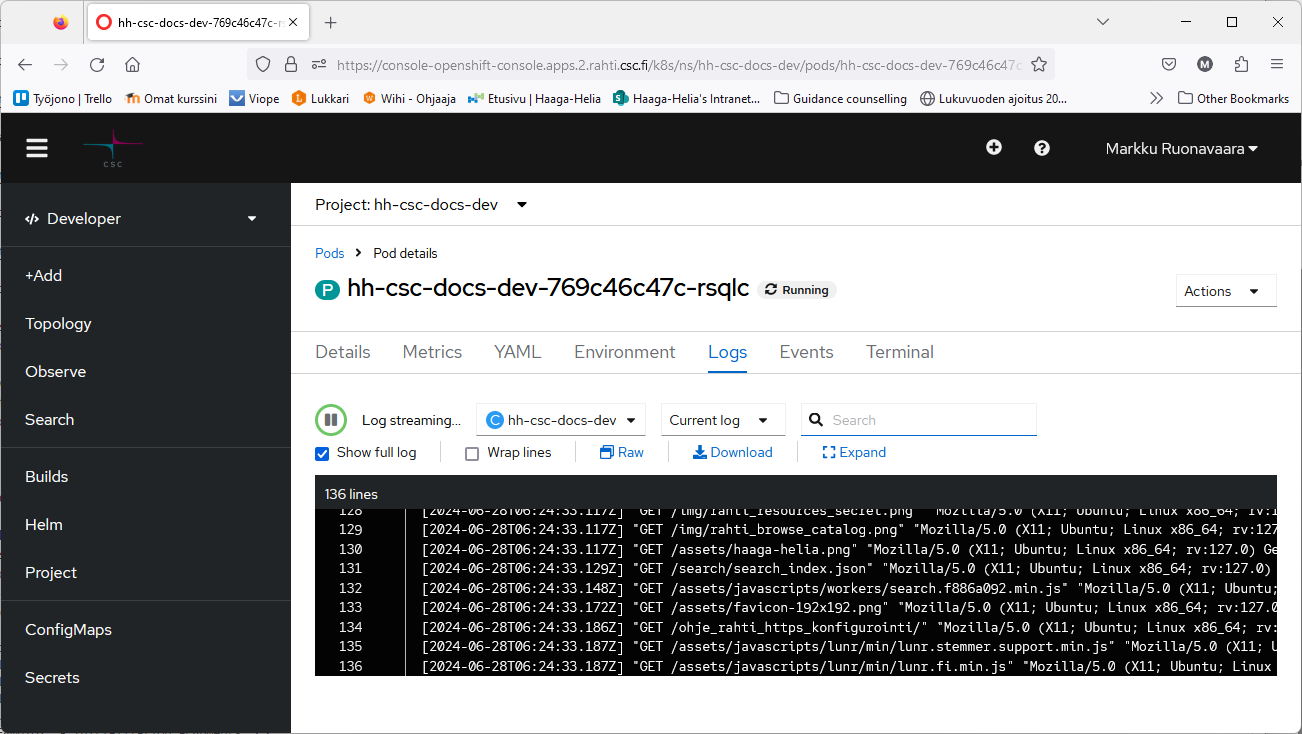This screenshot has width=1302, height=734.
Task: Bookmark this page with the star icon
Action: [x=1038, y=64]
